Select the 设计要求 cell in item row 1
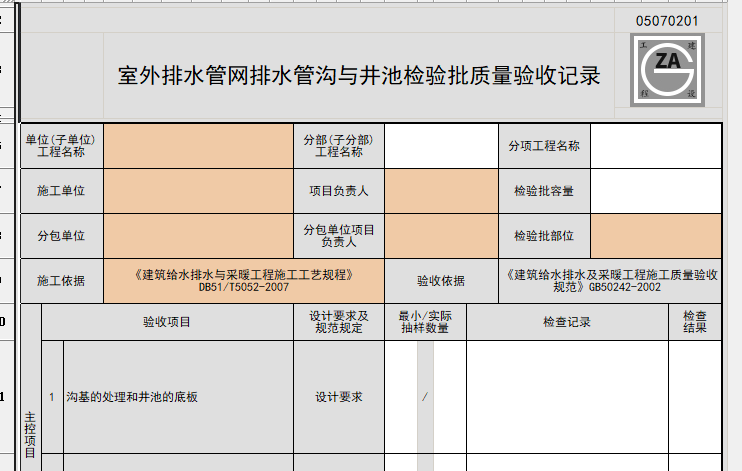742x471 pixels. pos(339,397)
